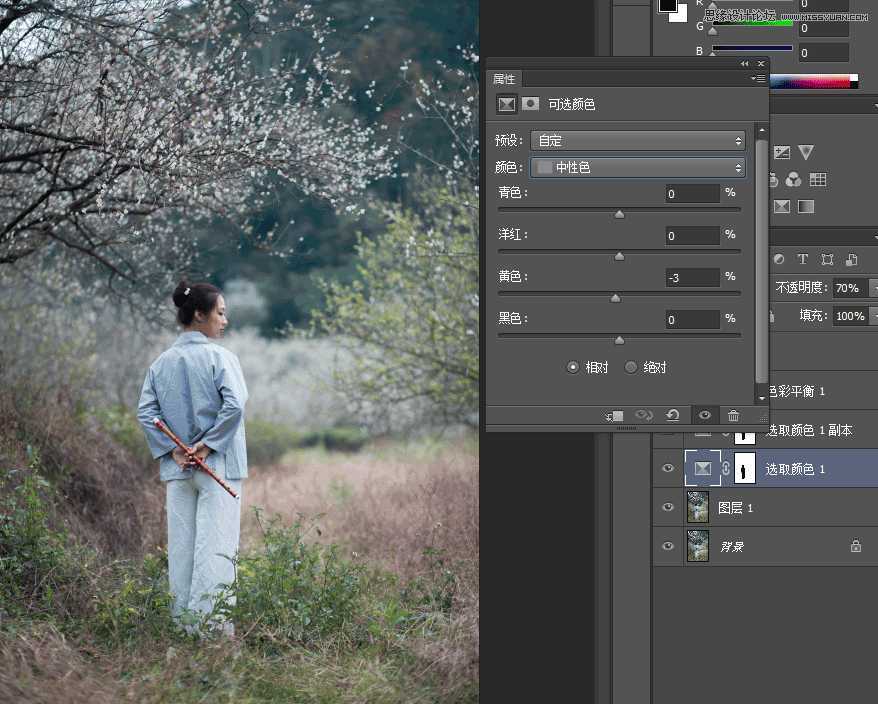This screenshot has width=878, height=704.
Task: Open the Properties panel flyout menu
Action: [x=759, y=78]
